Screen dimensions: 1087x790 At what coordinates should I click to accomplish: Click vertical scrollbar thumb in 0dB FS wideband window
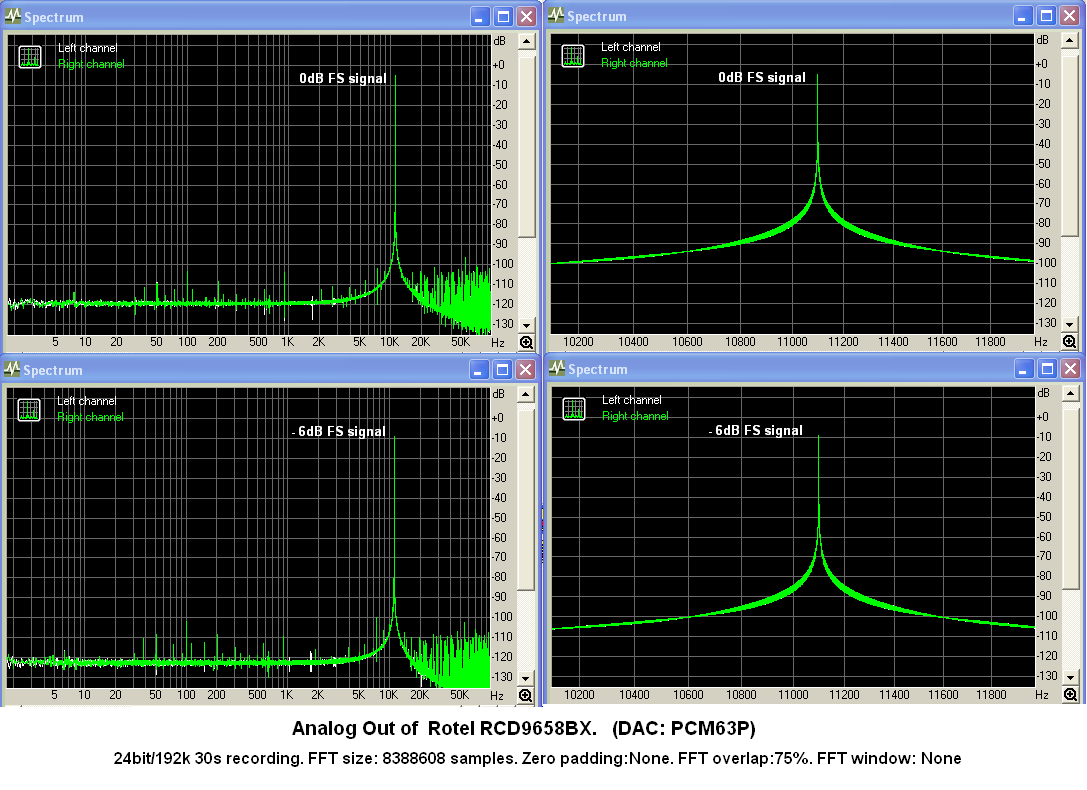[526, 147]
